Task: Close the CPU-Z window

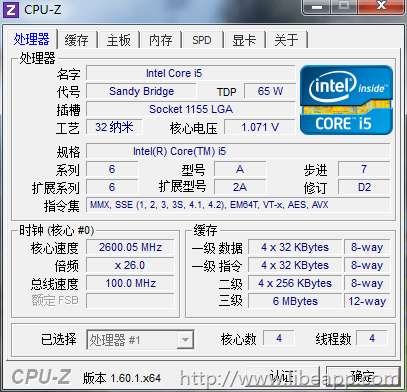Action: (381, 7)
